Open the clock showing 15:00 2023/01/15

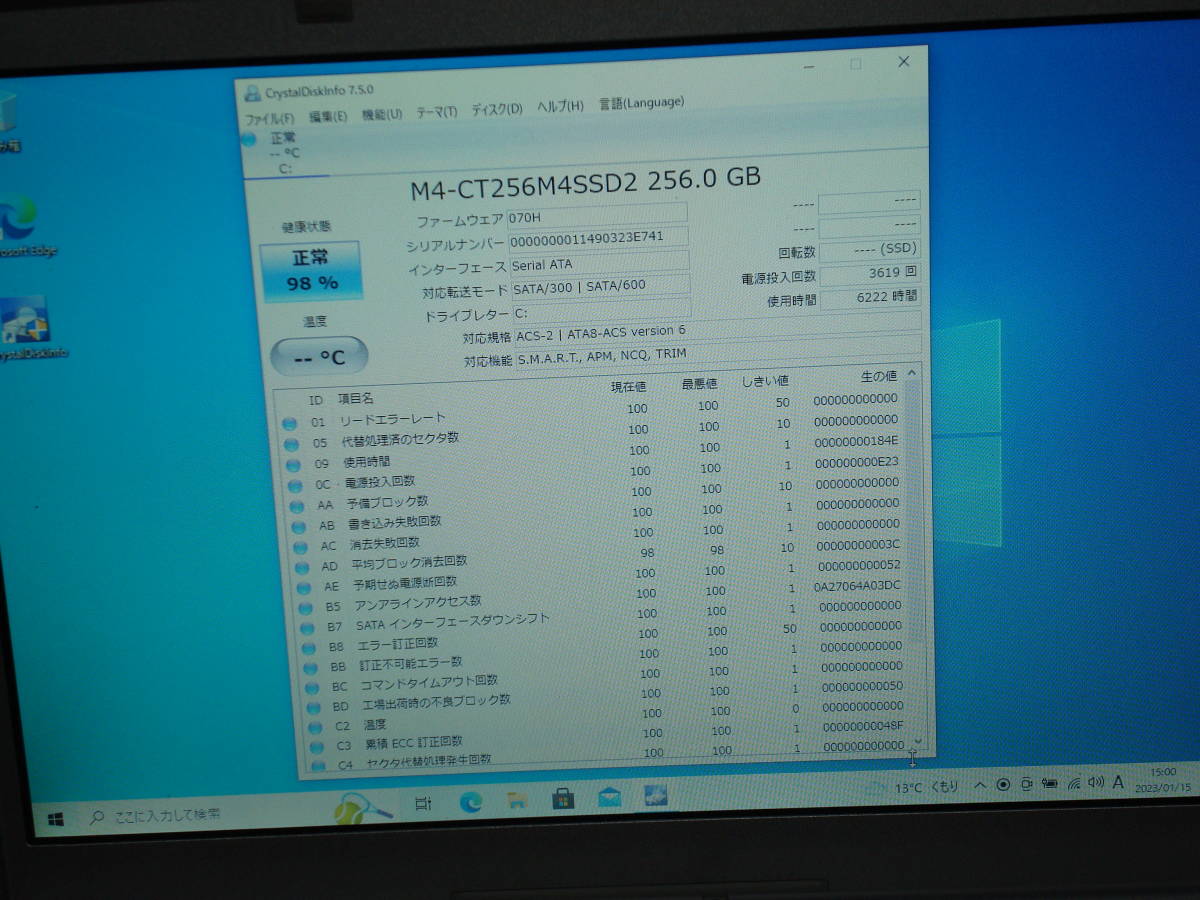click(1163, 779)
